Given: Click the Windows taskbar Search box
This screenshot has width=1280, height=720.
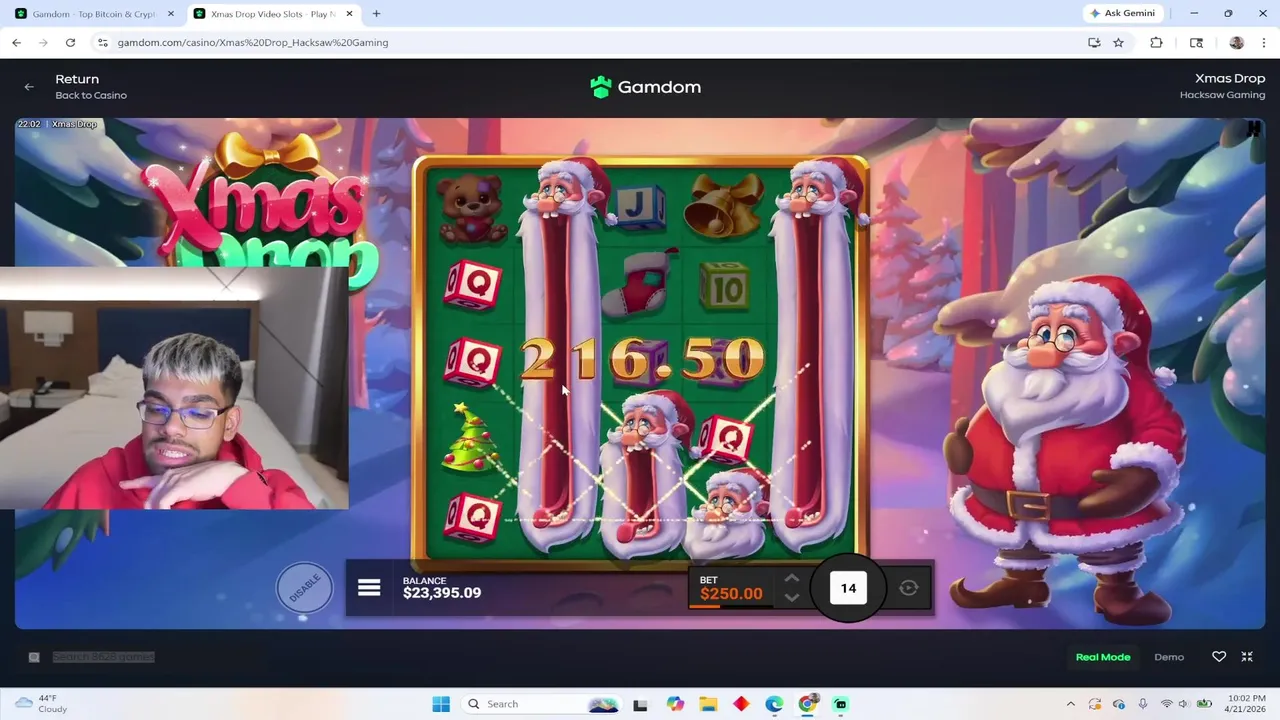Looking at the screenshot, I should [542, 704].
